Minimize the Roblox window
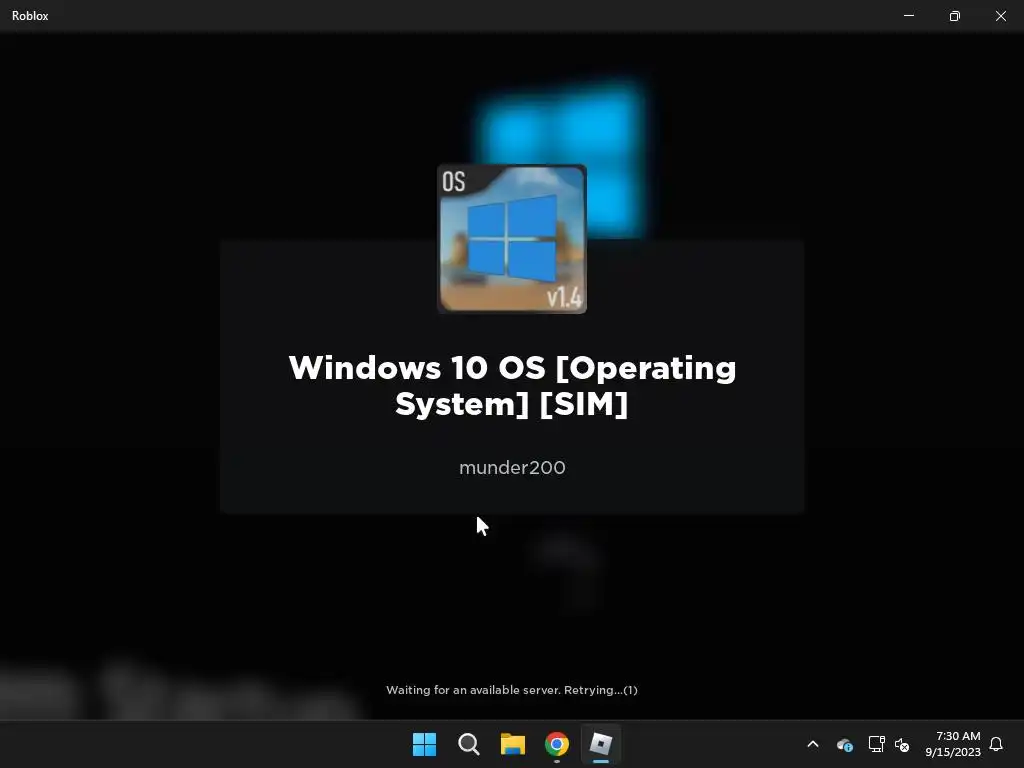 point(909,16)
